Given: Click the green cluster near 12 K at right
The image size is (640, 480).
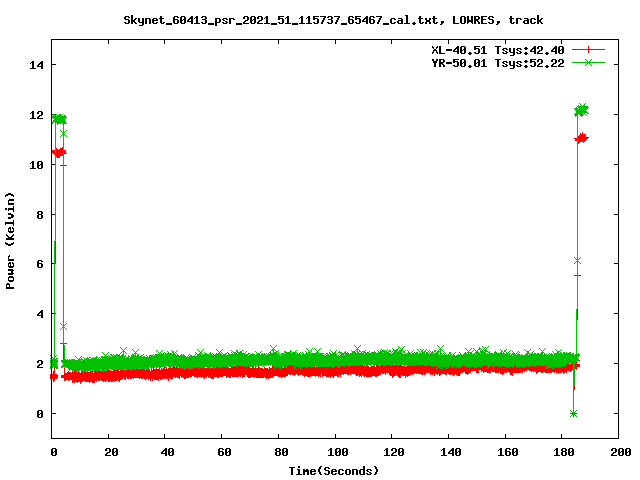Looking at the screenshot, I should click(582, 110).
